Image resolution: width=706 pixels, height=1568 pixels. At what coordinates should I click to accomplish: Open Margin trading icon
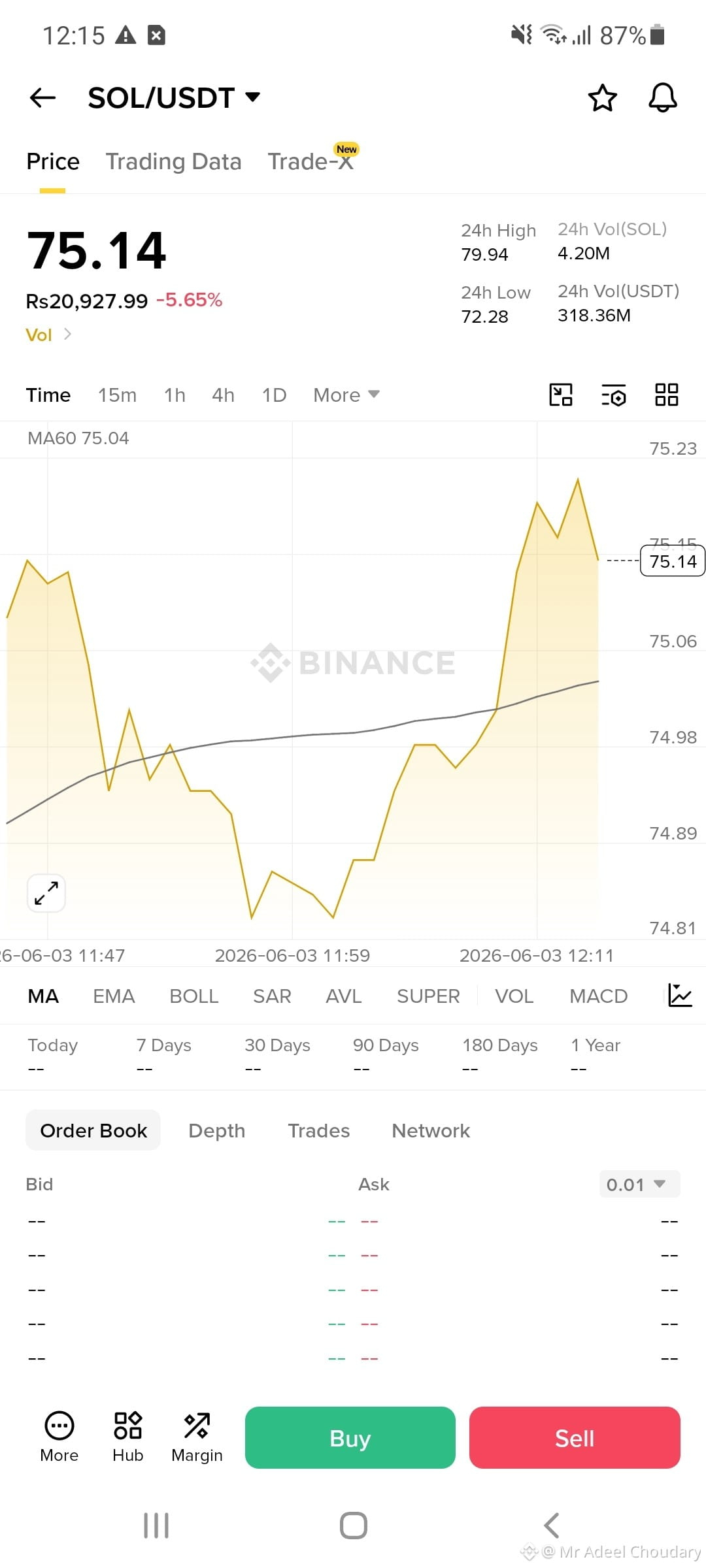(x=197, y=1437)
